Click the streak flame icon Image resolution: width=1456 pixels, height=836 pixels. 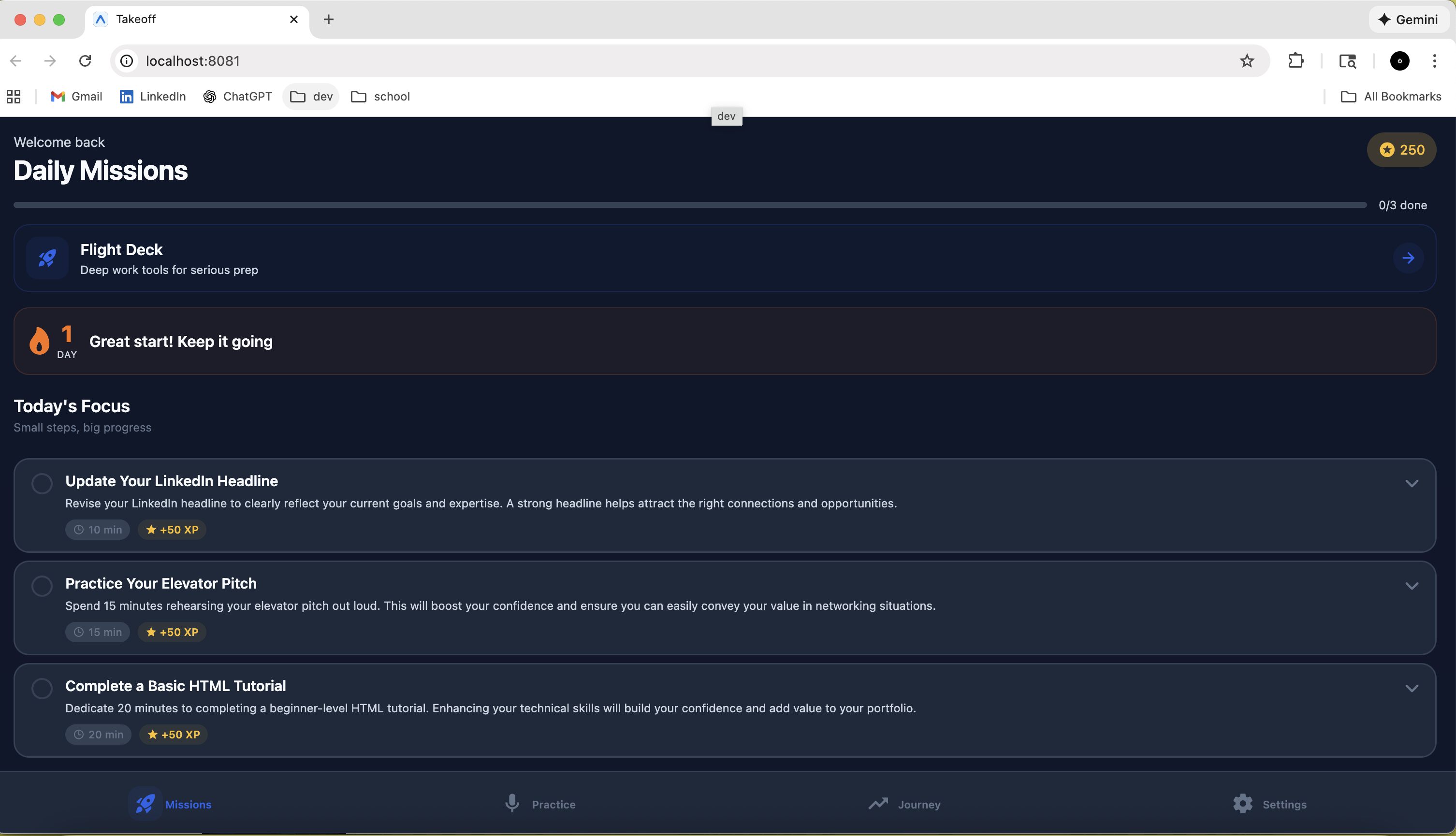point(40,341)
